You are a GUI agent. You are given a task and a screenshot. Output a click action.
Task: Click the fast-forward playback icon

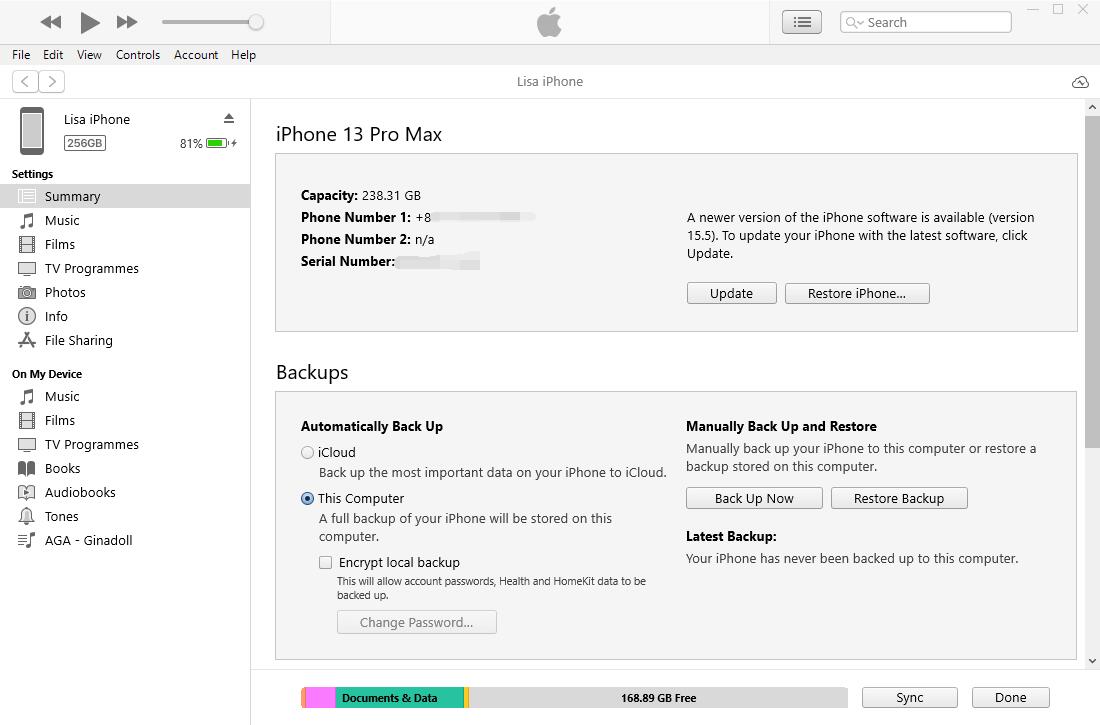(x=127, y=22)
